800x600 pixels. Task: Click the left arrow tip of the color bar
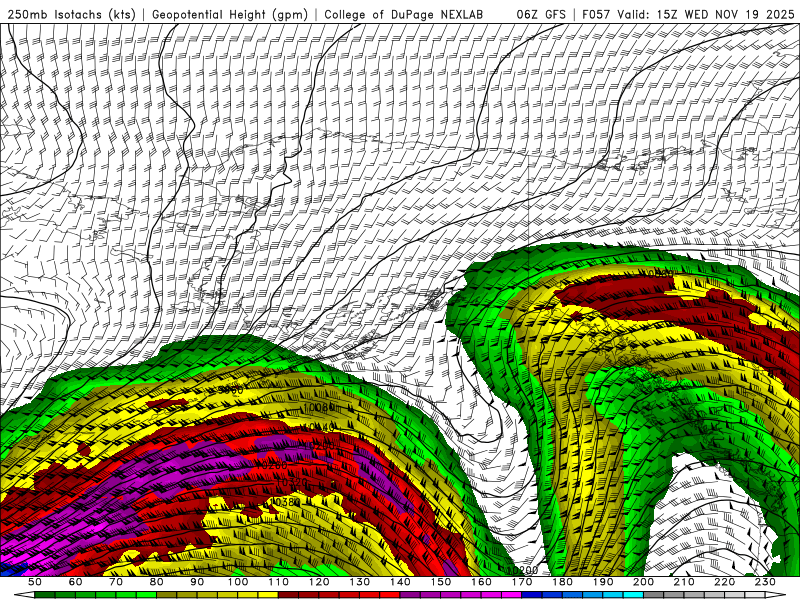coord(24,595)
